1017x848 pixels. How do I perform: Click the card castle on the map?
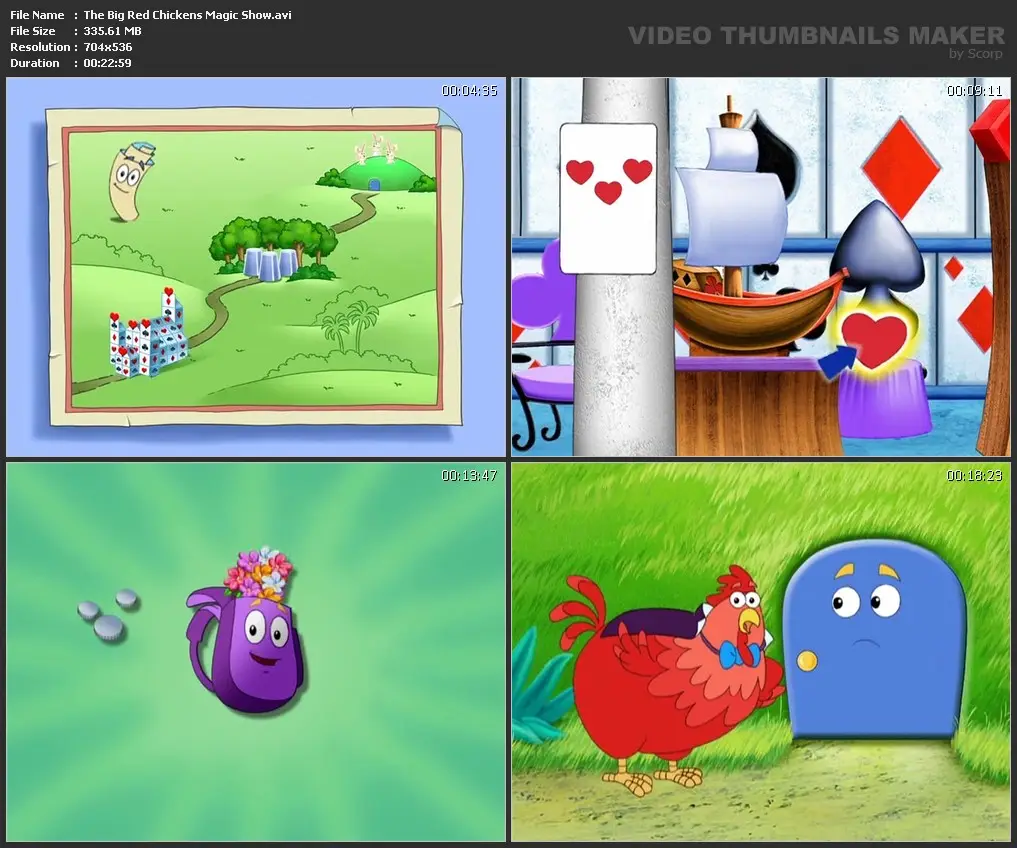pyautogui.click(x=149, y=334)
